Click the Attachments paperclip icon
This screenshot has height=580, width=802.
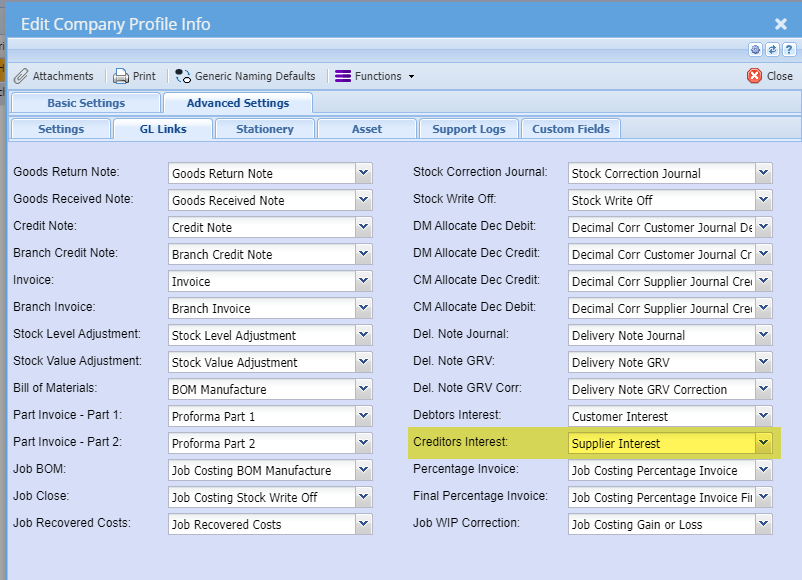[x=21, y=76]
